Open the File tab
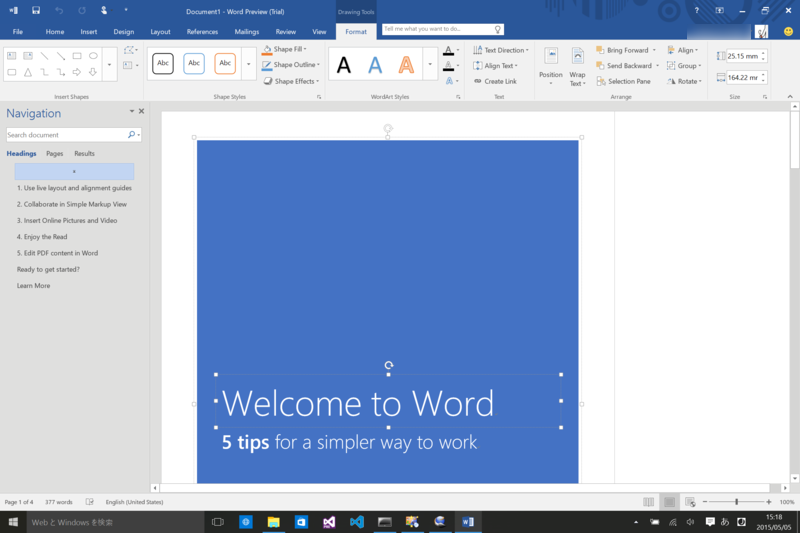Image resolution: width=800 pixels, height=533 pixels. (18, 32)
